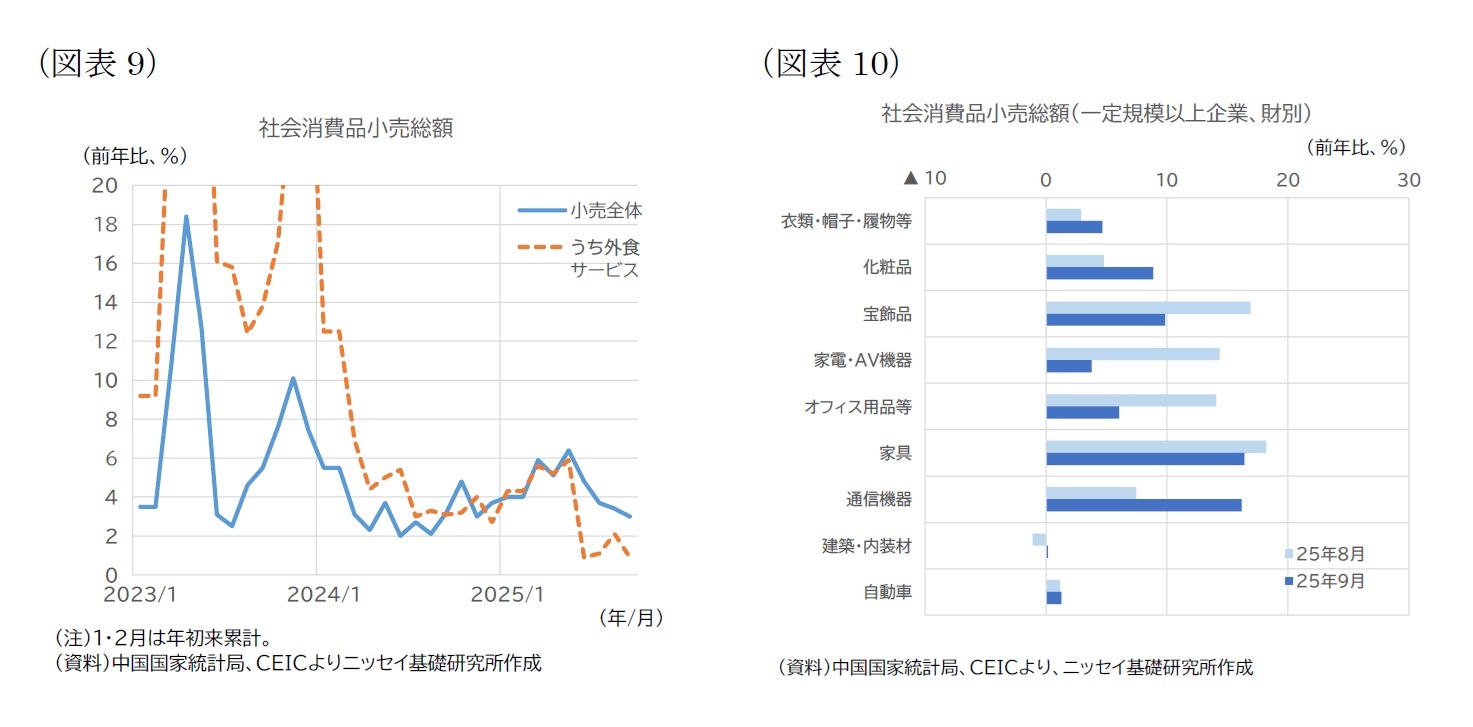
Task: Click the dark blue 通信機器 bar
Action: click(1143, 505)
